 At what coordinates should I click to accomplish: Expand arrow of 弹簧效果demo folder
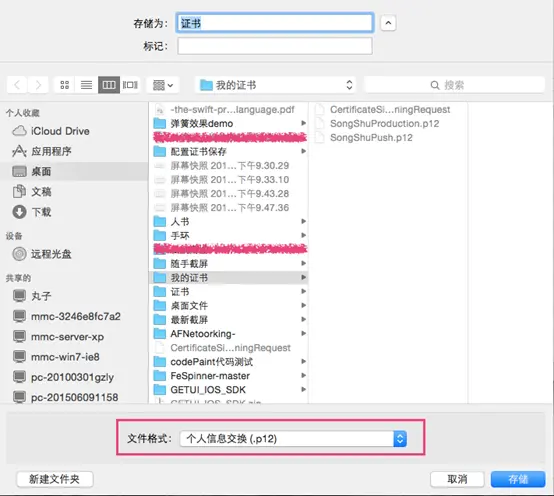pos(303,123)
